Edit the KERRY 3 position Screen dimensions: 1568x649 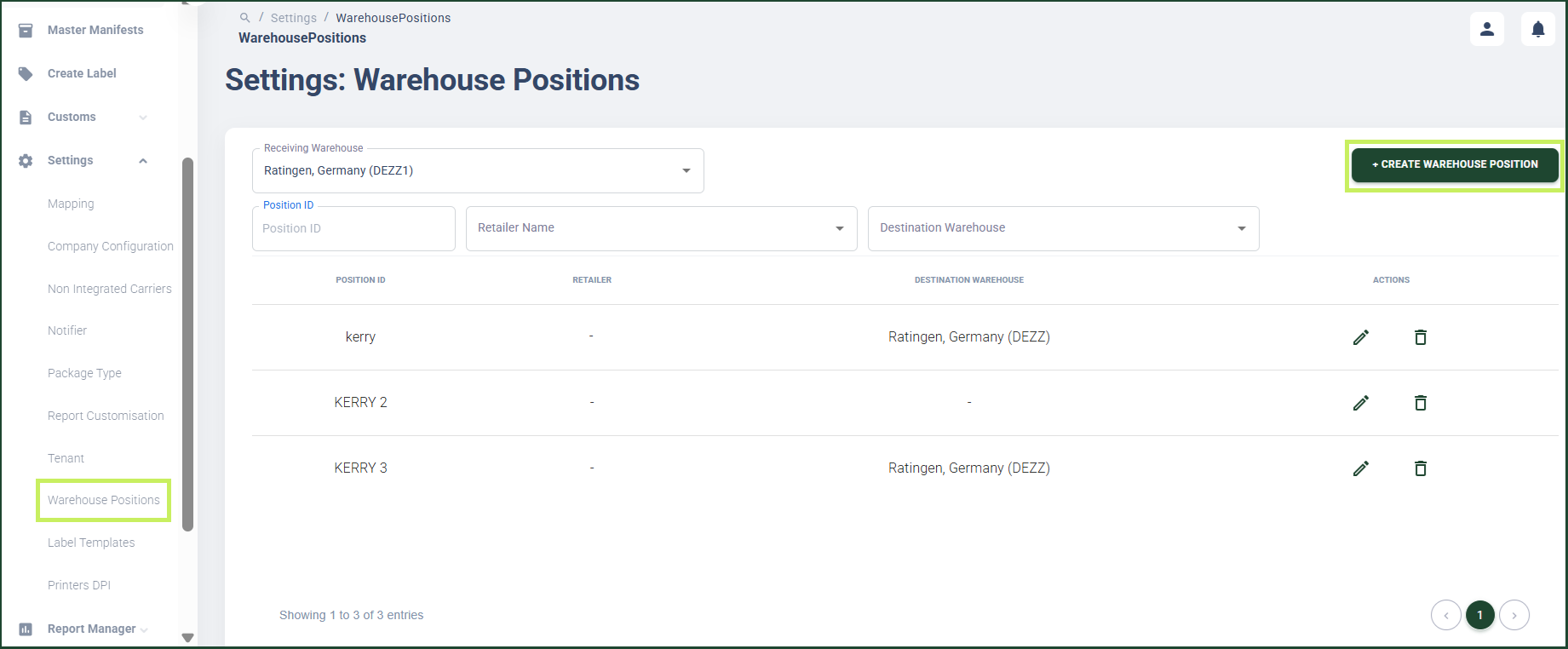(1361, 468)
